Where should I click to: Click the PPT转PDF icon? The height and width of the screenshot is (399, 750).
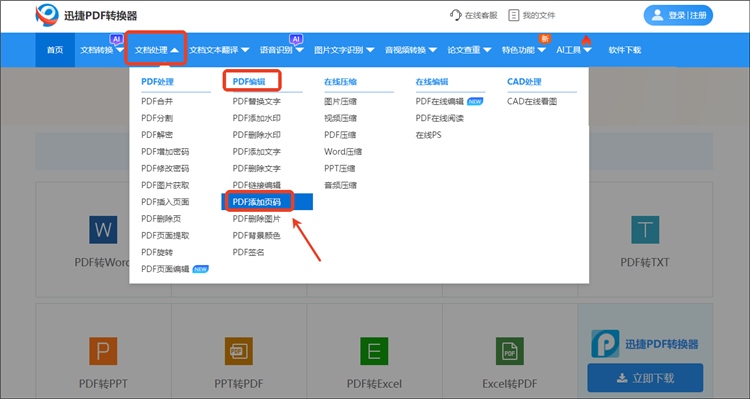pos(239,351)
